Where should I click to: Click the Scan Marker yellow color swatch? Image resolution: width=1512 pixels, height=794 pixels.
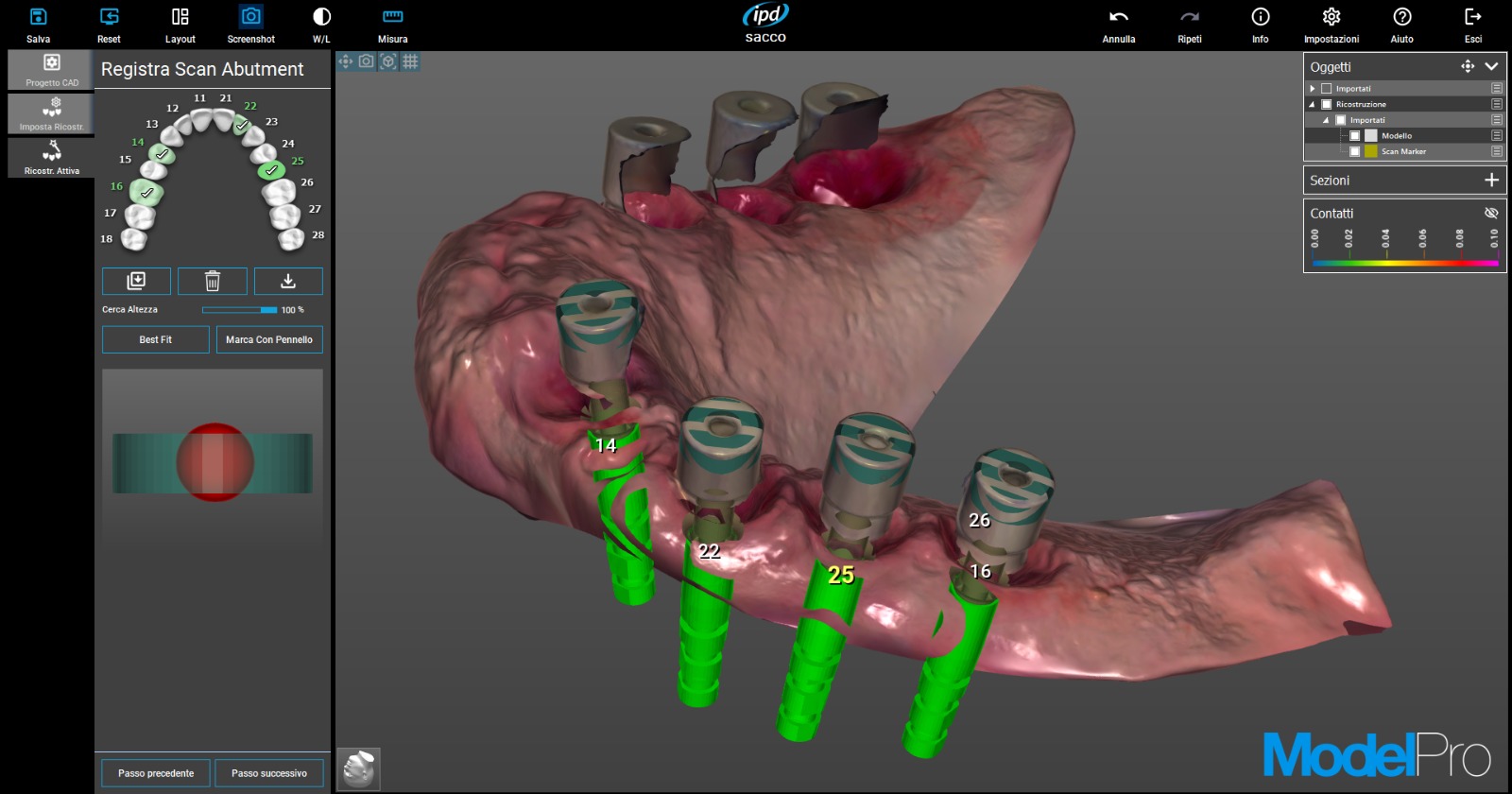pos(1371,151)
